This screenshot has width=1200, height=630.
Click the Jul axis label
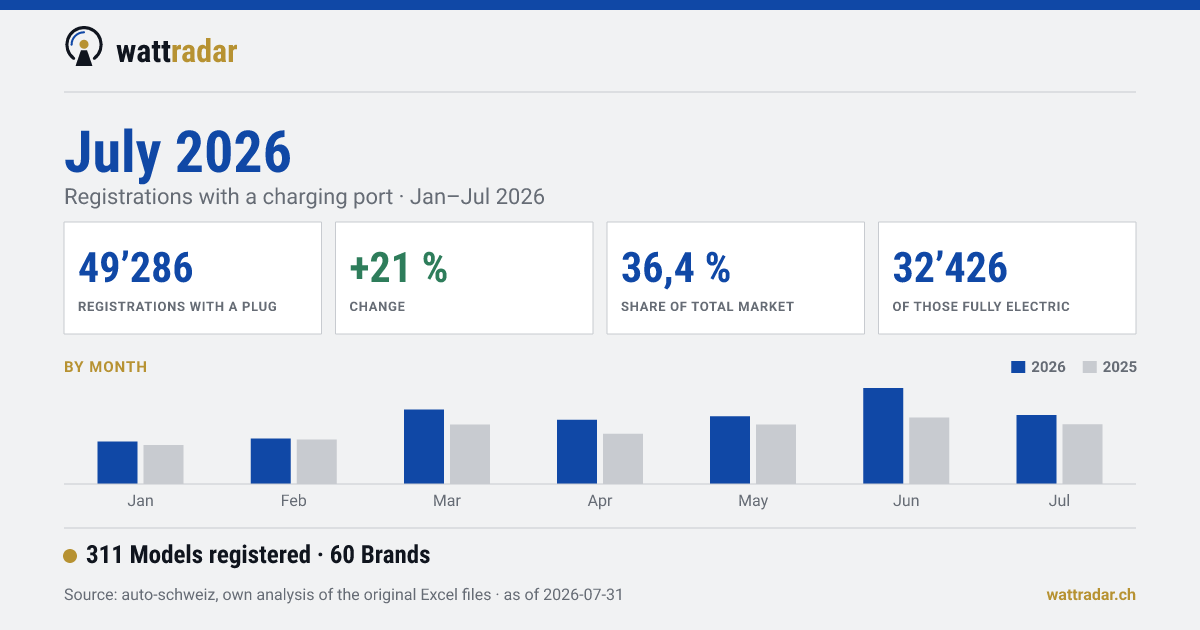point(1059,501)
